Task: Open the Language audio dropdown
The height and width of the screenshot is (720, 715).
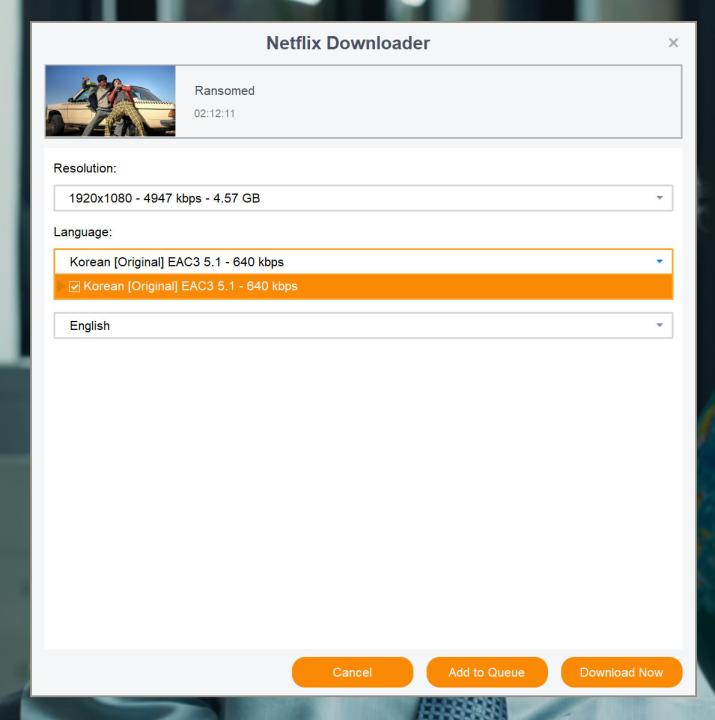Action: pyautogui.click(x=363, y=261)
